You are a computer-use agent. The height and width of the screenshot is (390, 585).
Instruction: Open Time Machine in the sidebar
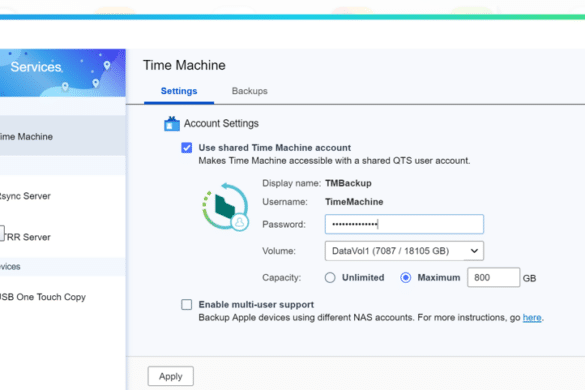63,136
